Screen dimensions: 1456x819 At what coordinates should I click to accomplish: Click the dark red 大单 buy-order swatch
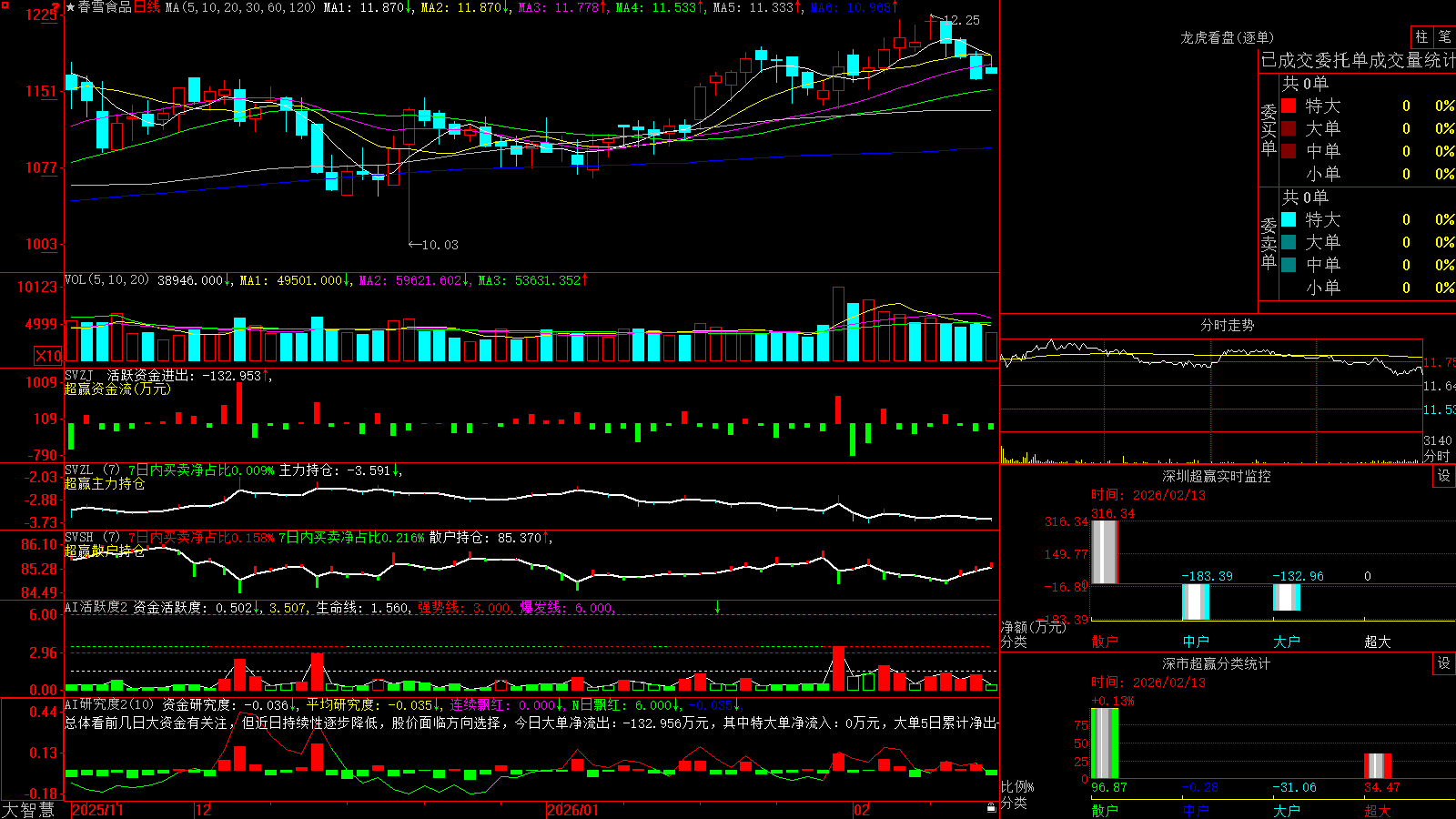1289,128
